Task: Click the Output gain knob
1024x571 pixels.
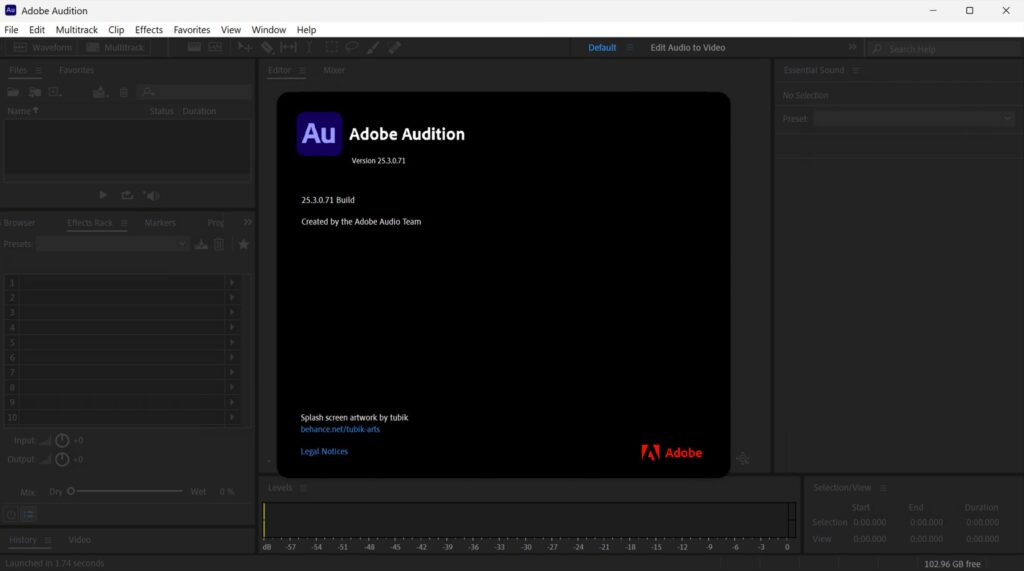Action: coord(62,459)
